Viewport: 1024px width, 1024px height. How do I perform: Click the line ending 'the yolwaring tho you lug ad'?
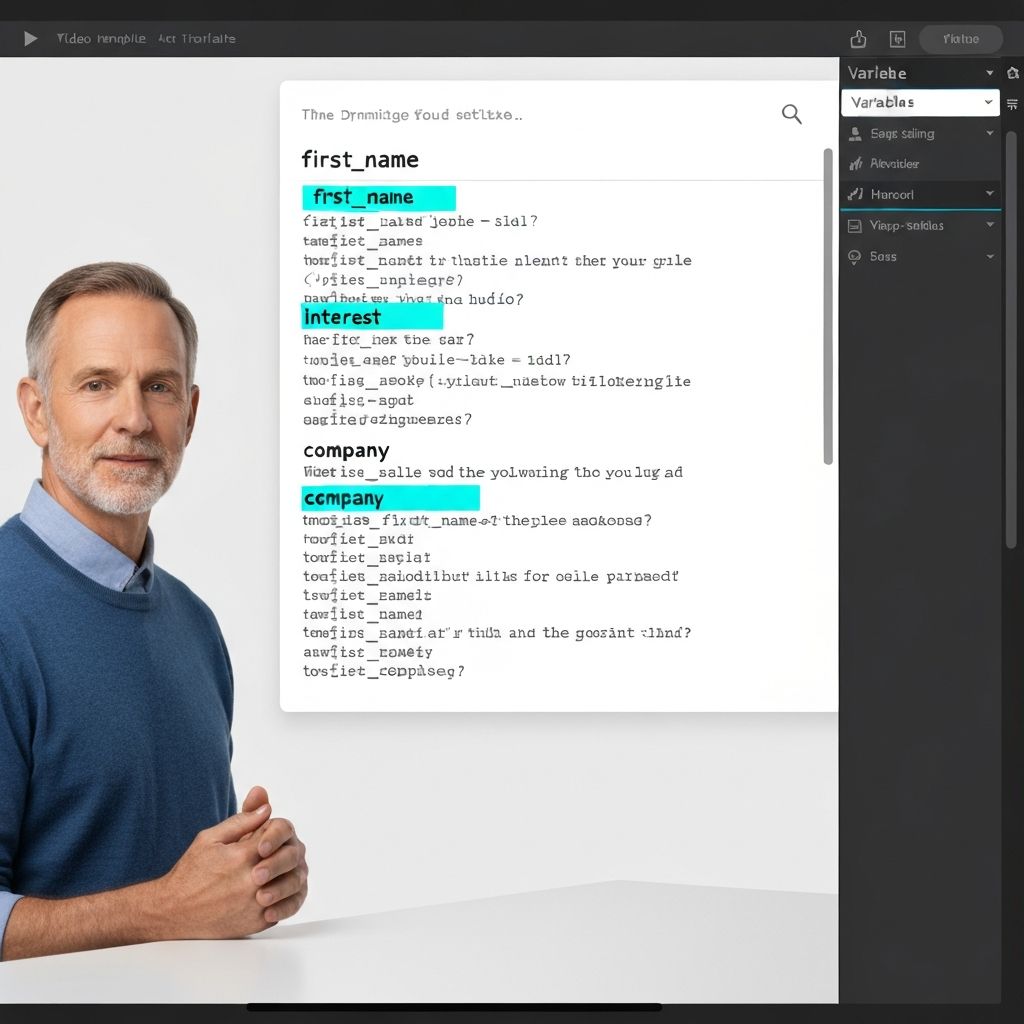click(493, 472)
